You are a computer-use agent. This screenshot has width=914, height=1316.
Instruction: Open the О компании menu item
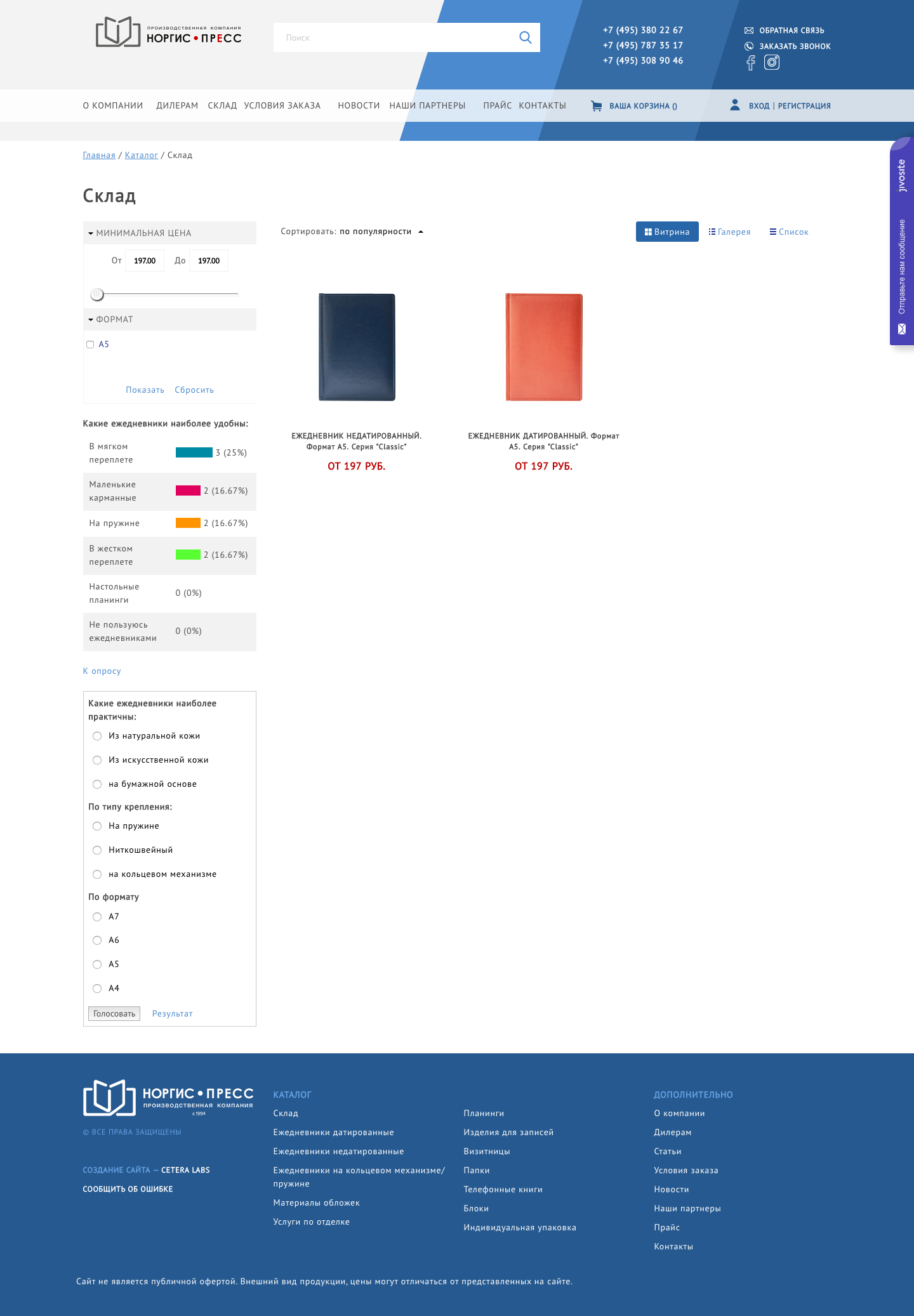point(112,106)
